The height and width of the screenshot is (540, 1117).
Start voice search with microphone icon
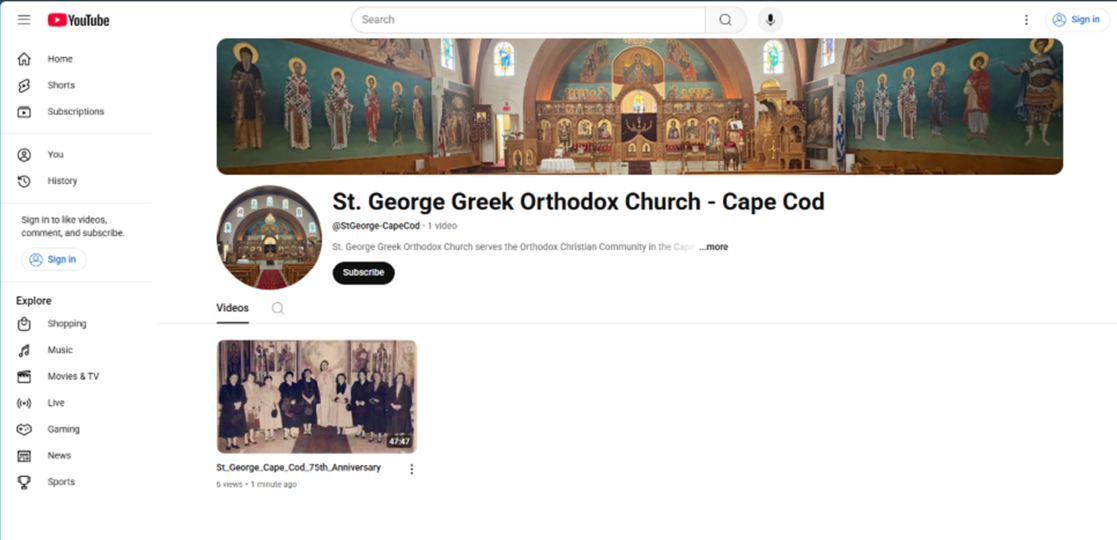770,20
